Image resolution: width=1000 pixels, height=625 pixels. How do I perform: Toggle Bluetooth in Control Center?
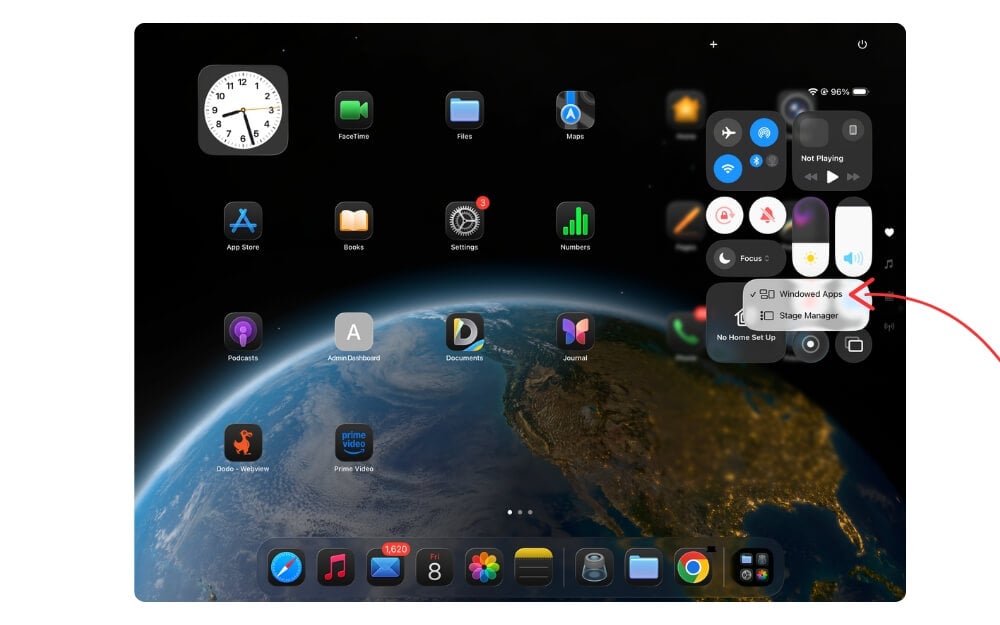tap(756, 161)
